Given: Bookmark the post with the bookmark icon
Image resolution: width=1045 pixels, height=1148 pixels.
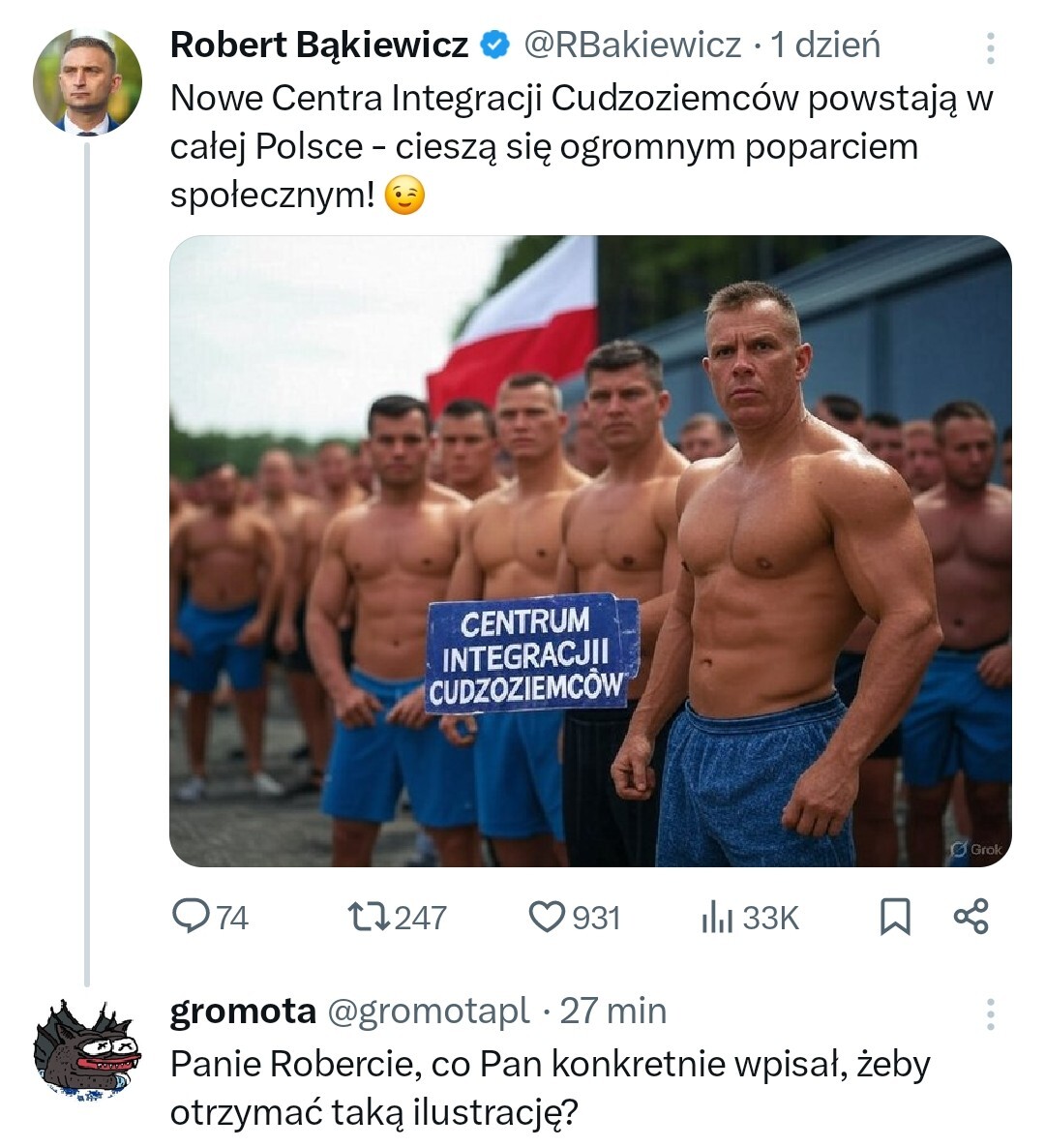Looking at the screenshot, I should [x=894, y=917].
